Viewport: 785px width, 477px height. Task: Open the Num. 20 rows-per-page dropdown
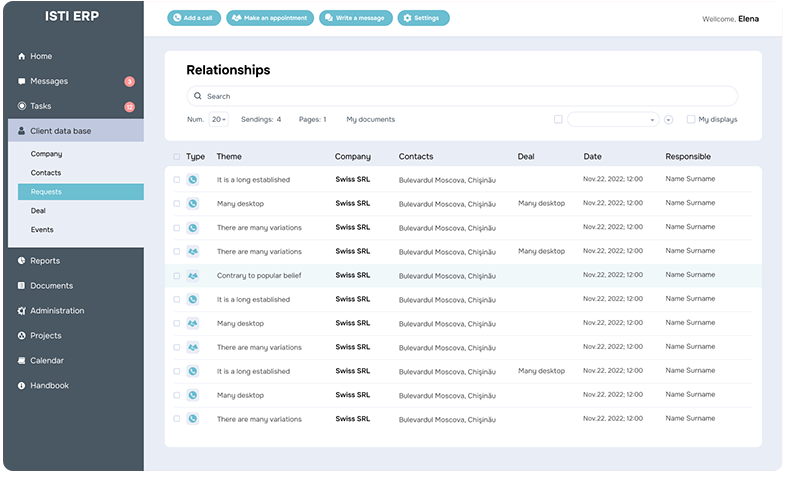pos(218,119)
